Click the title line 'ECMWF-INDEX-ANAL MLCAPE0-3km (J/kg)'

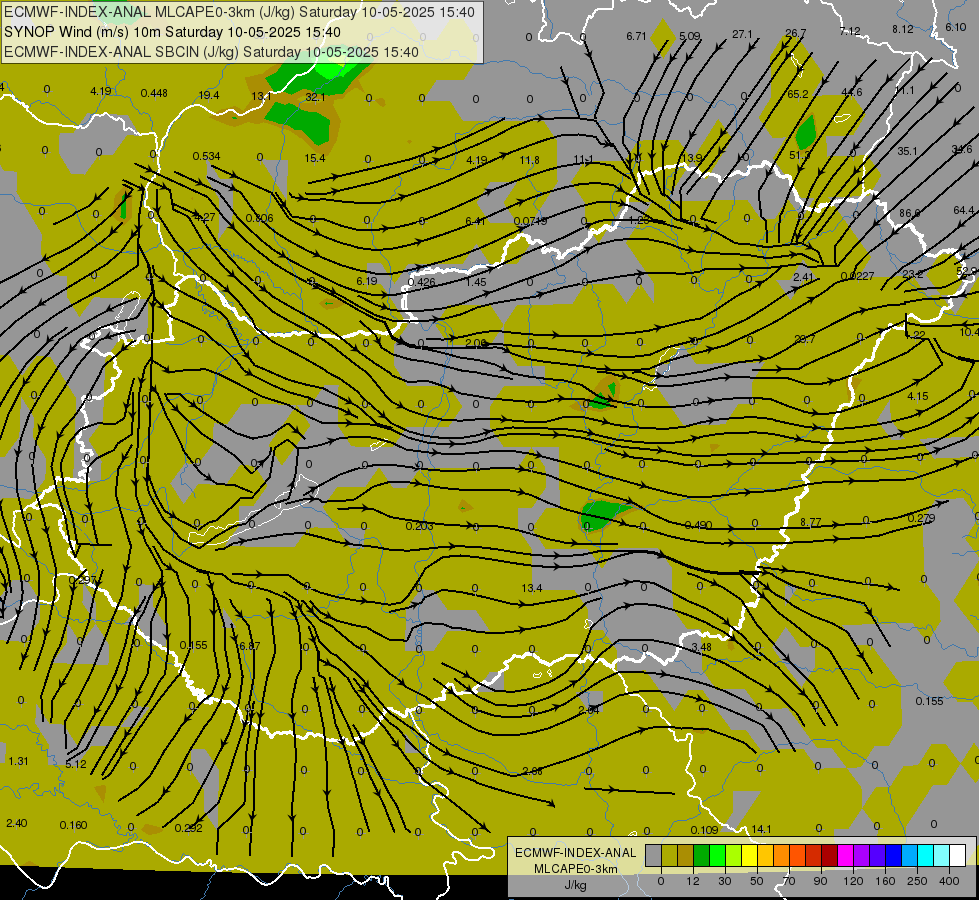[x=239, y=12]
